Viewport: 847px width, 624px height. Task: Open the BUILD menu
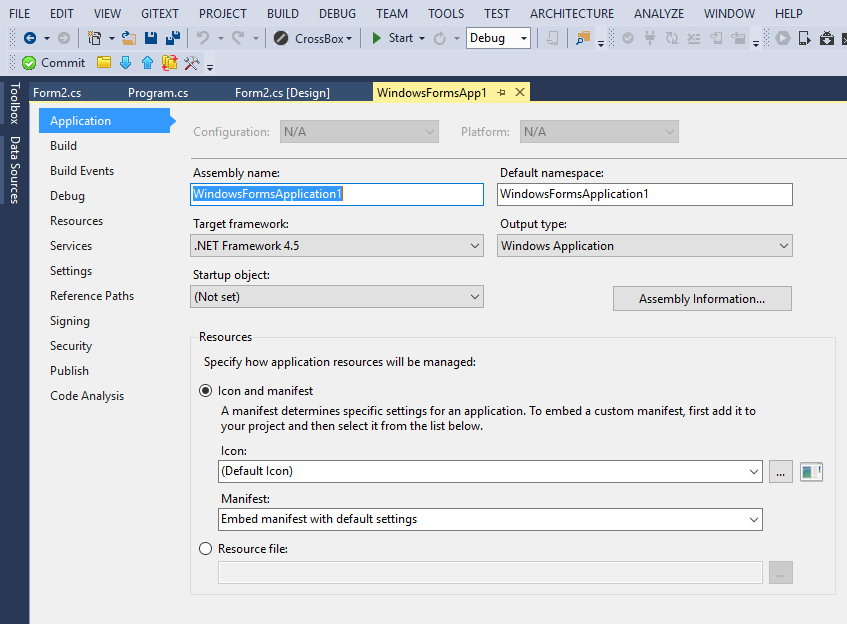click(283, 14)
